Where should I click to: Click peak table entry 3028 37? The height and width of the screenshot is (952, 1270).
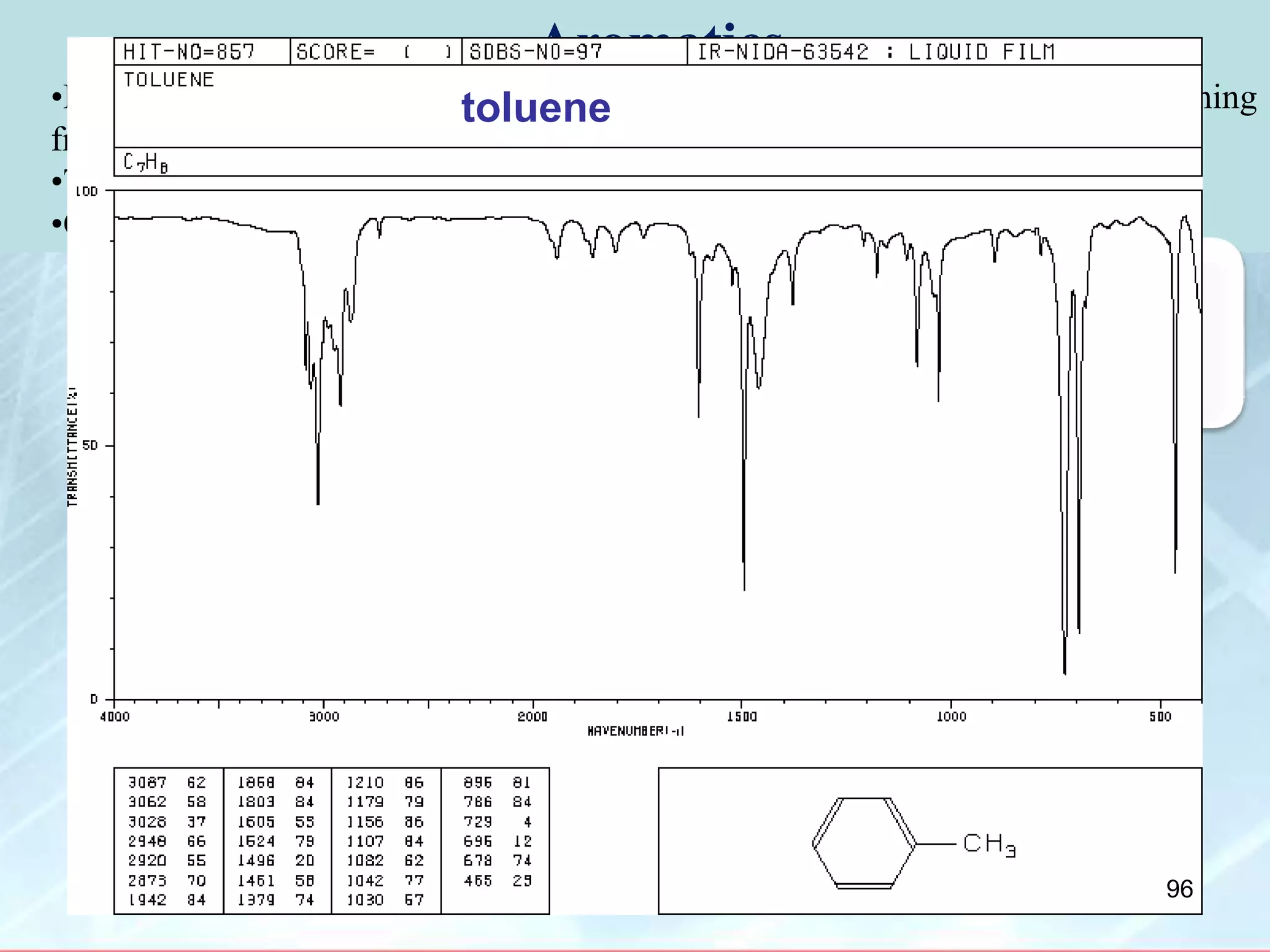pos(167,821)
